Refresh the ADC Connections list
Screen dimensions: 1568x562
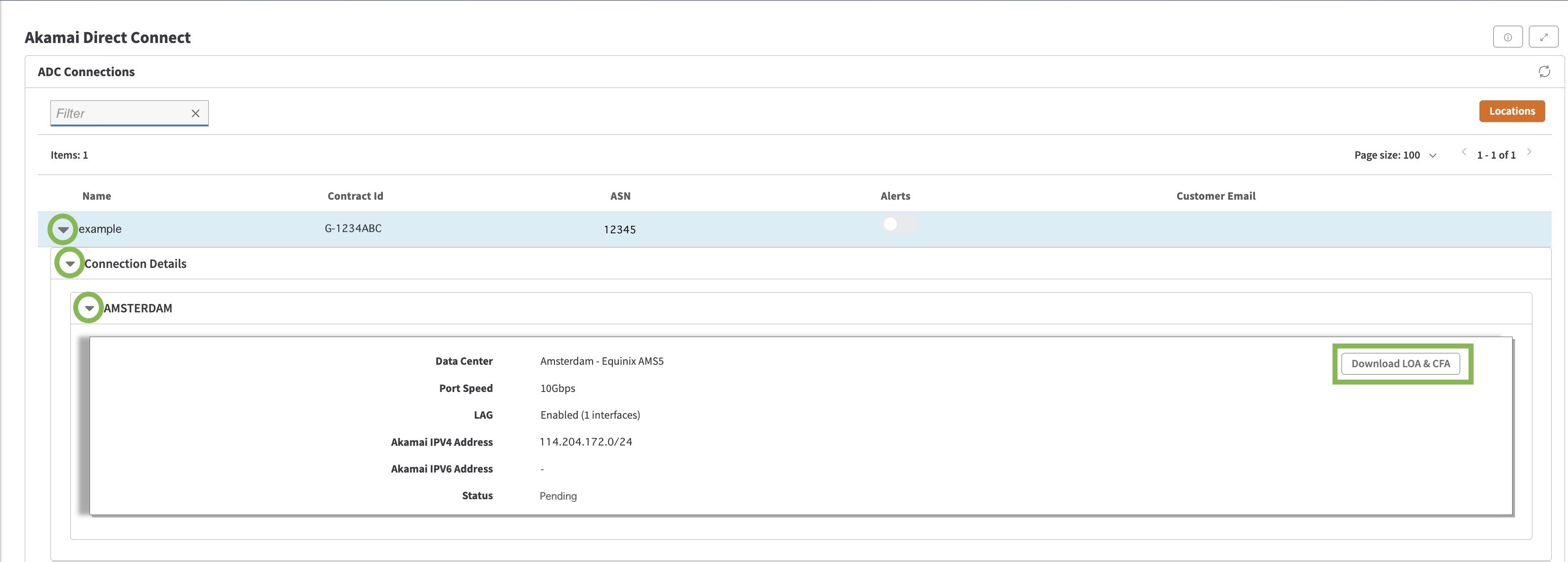pyautogui.click(x=1544, y=72)
